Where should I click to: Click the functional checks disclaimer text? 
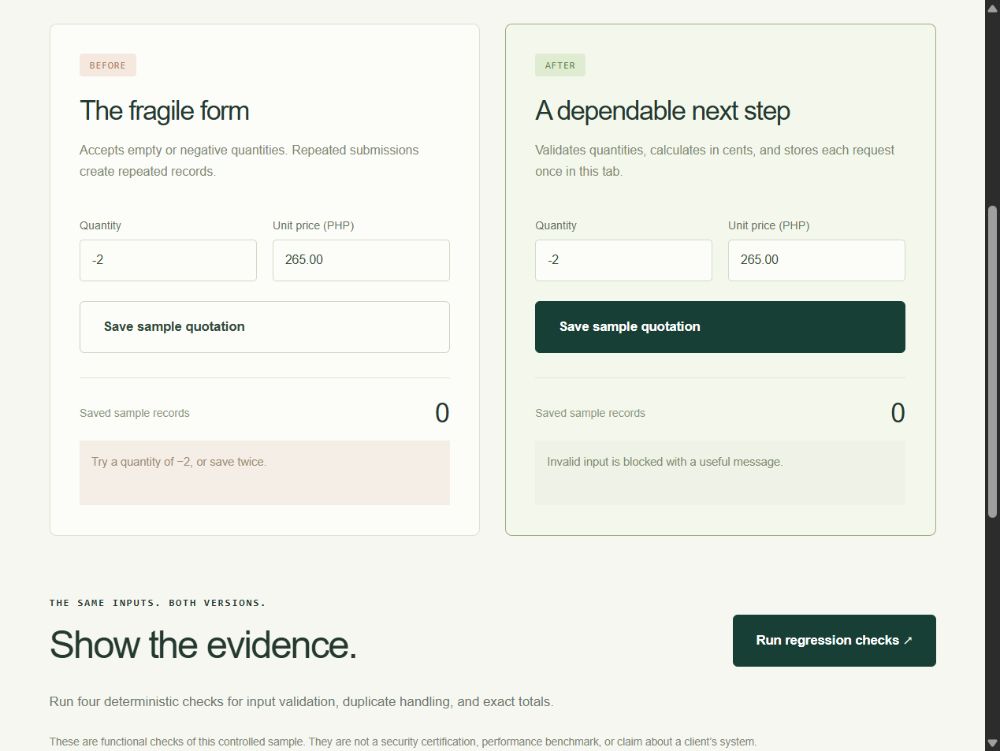coord(403,741)
